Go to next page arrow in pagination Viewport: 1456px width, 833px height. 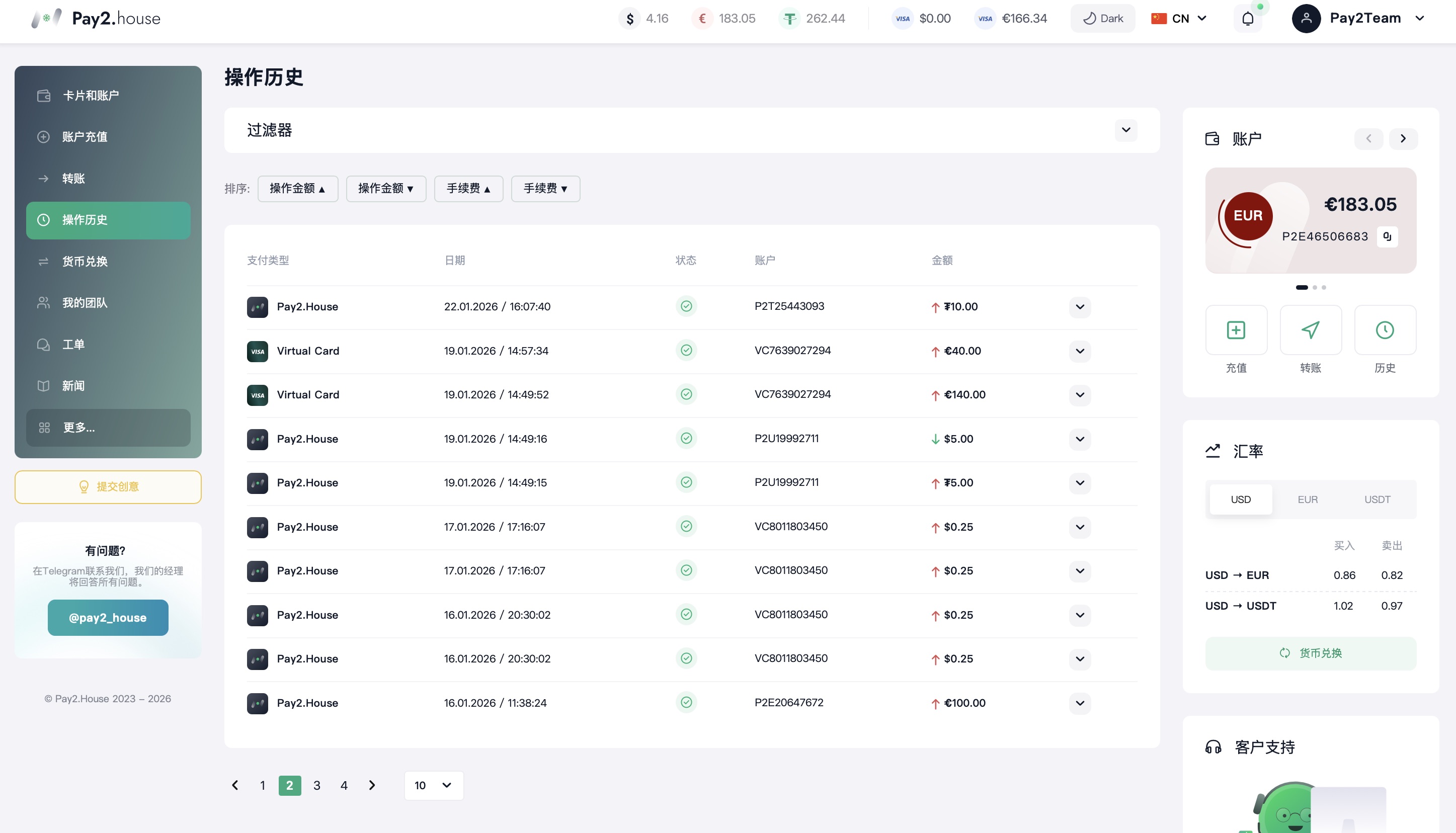(372, 785)
